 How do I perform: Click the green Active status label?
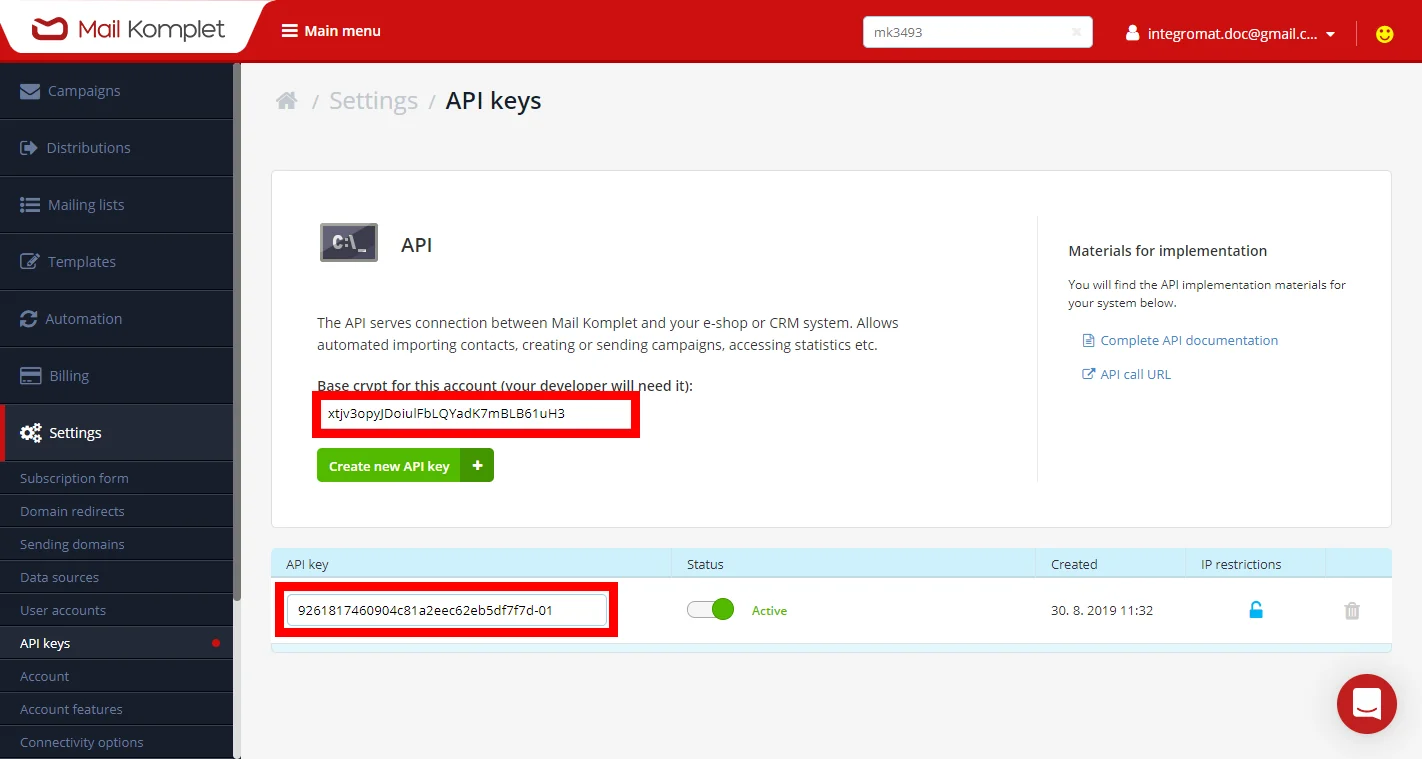pos(769,610)
